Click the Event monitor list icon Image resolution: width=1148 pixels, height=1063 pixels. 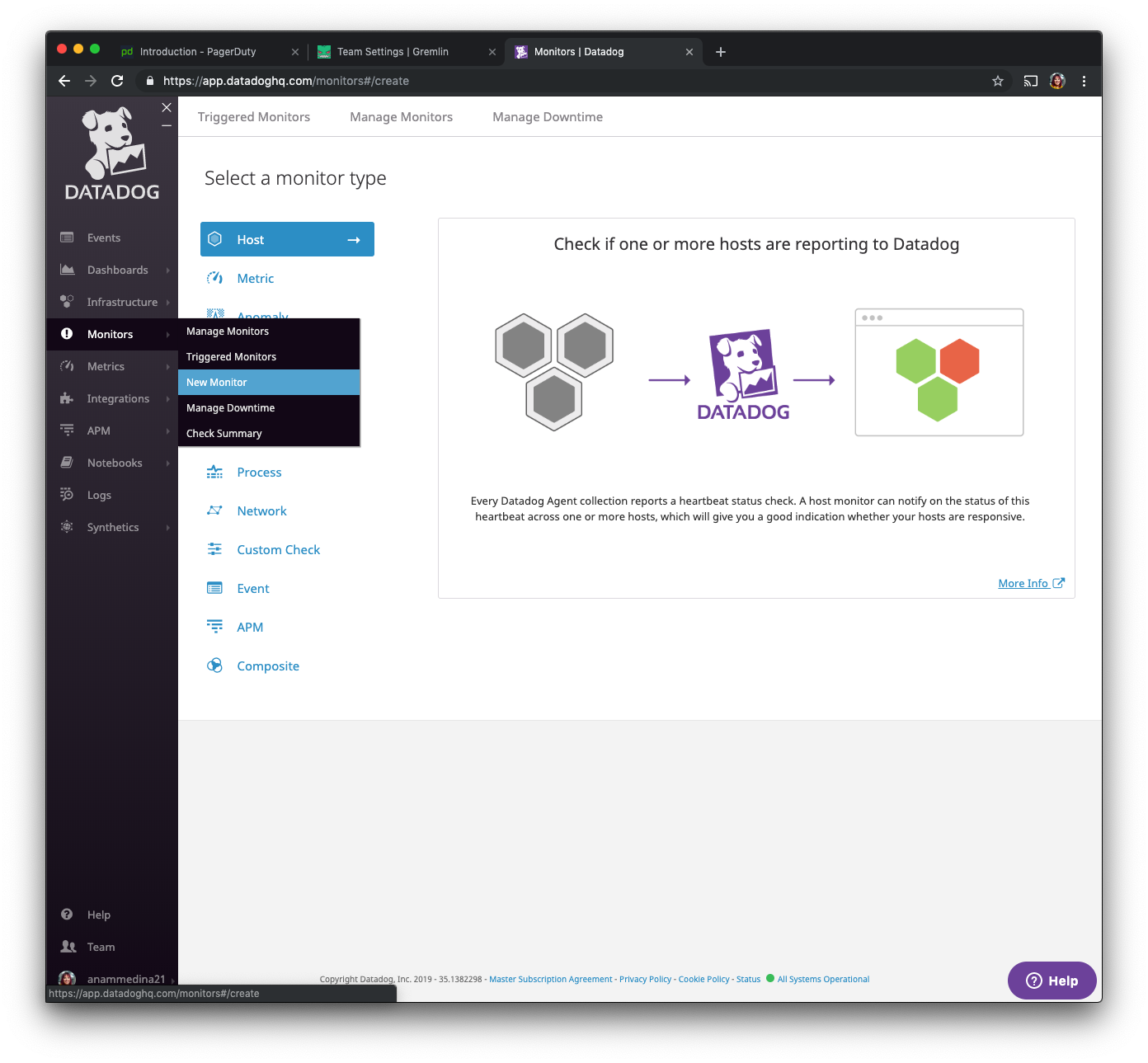[214, 588]
